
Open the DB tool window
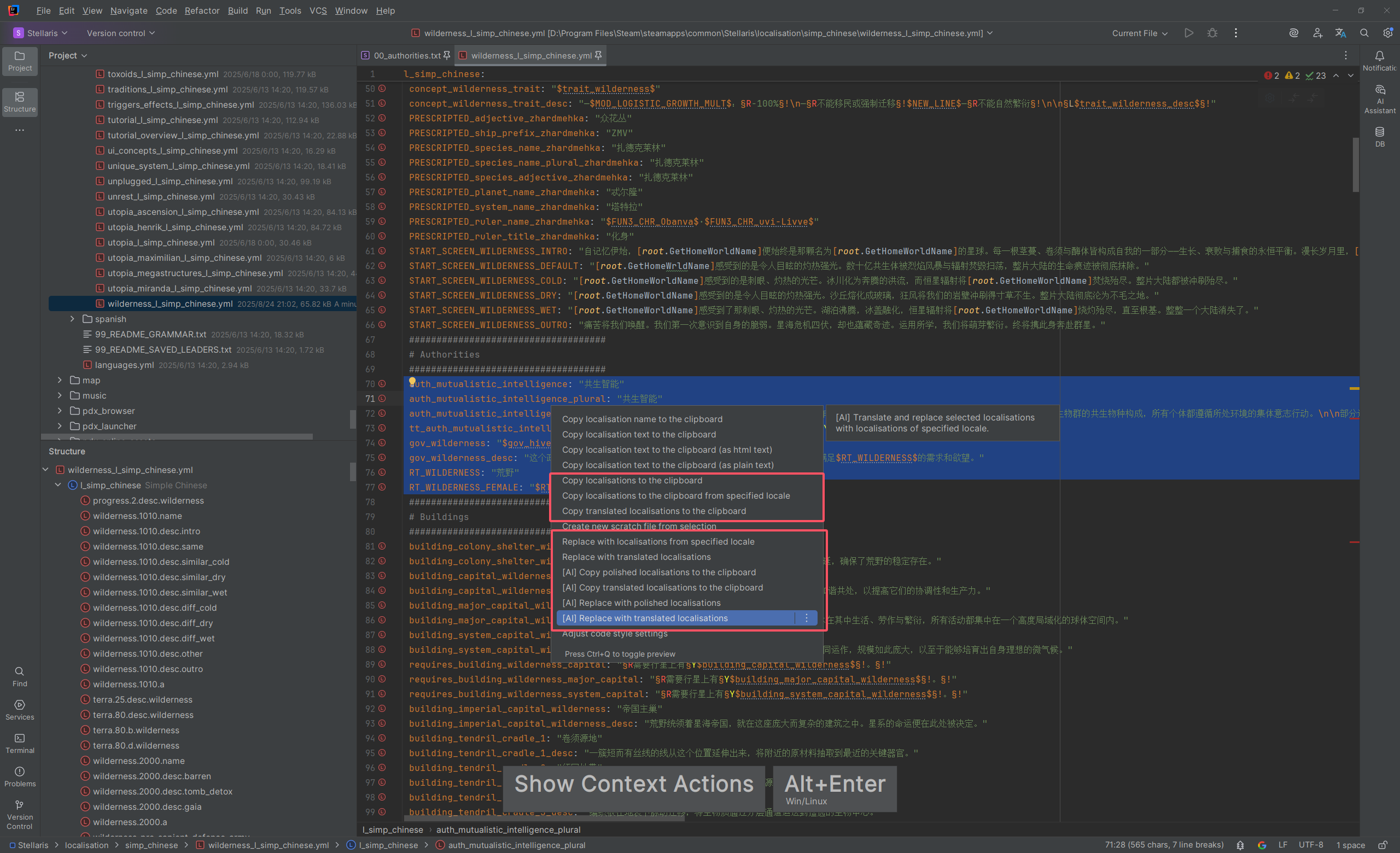point(1380,137)
